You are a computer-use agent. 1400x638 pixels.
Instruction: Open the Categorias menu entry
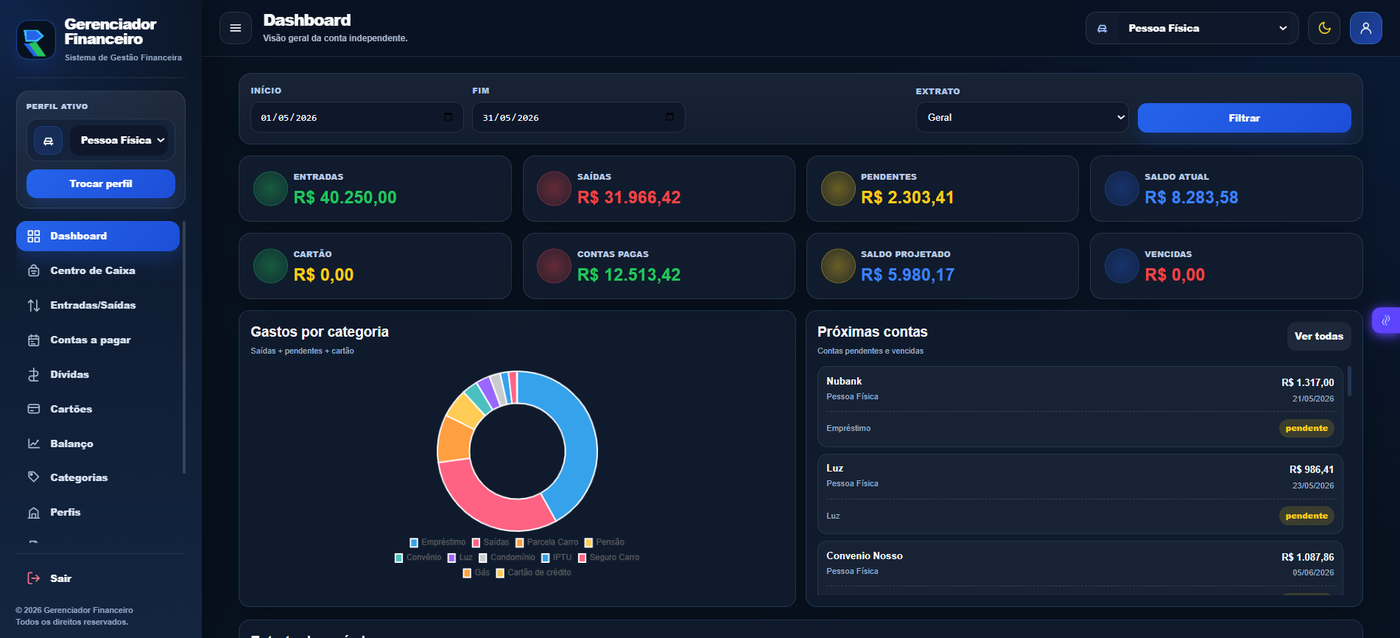pyautogui.click(x=98, y=477)
